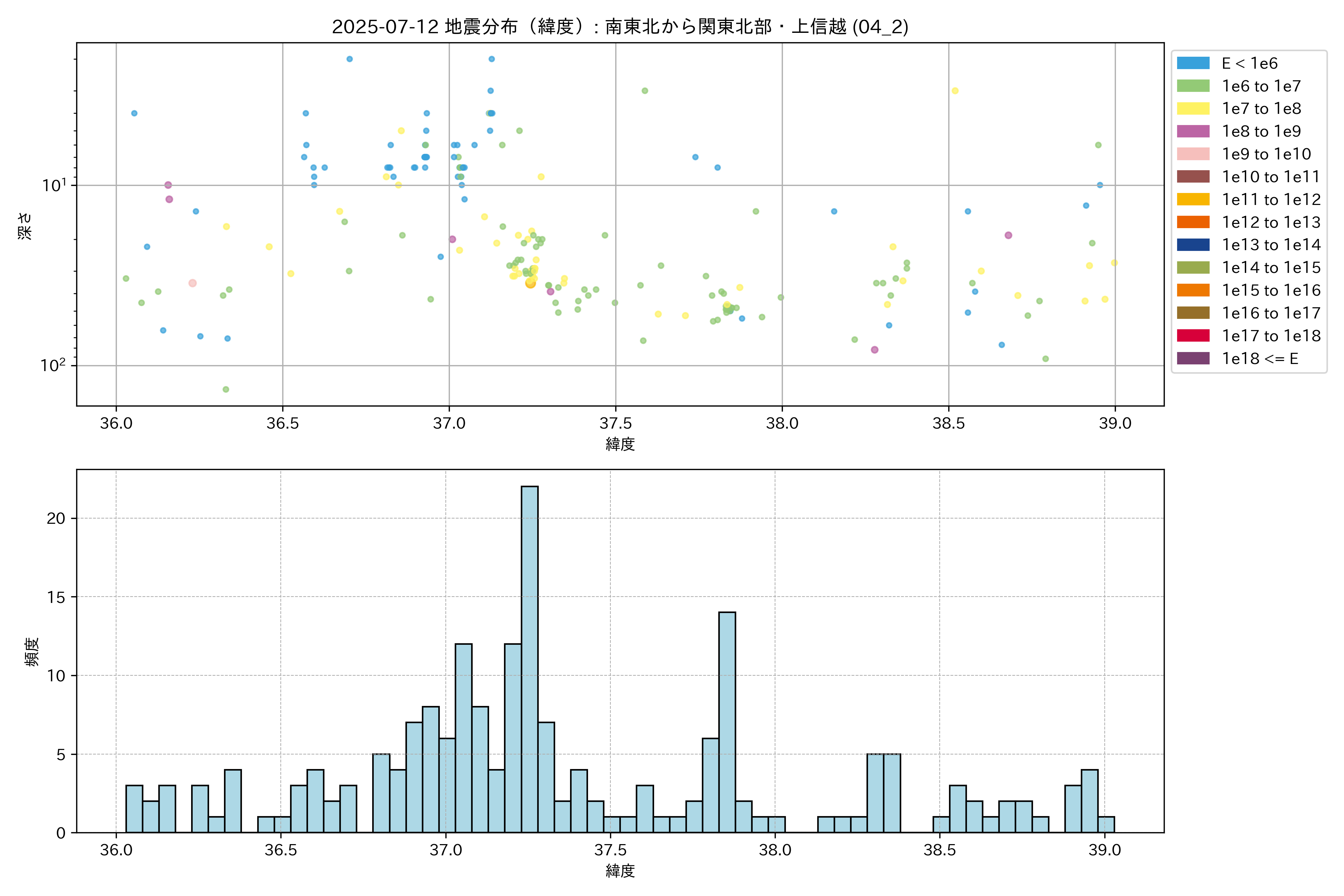Click the histogram's 緯度 x-axis label

[620, 871]
